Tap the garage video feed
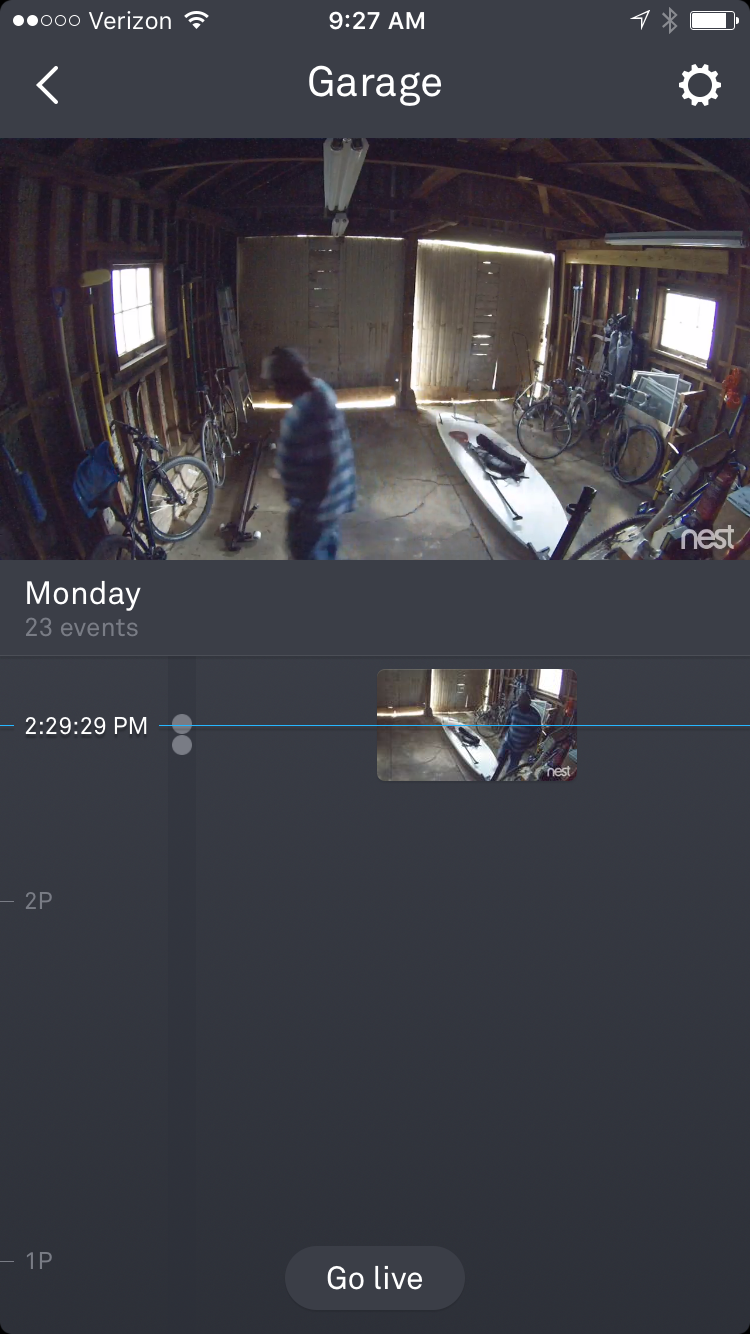750x1334 pixels. [x=375, y=349]
